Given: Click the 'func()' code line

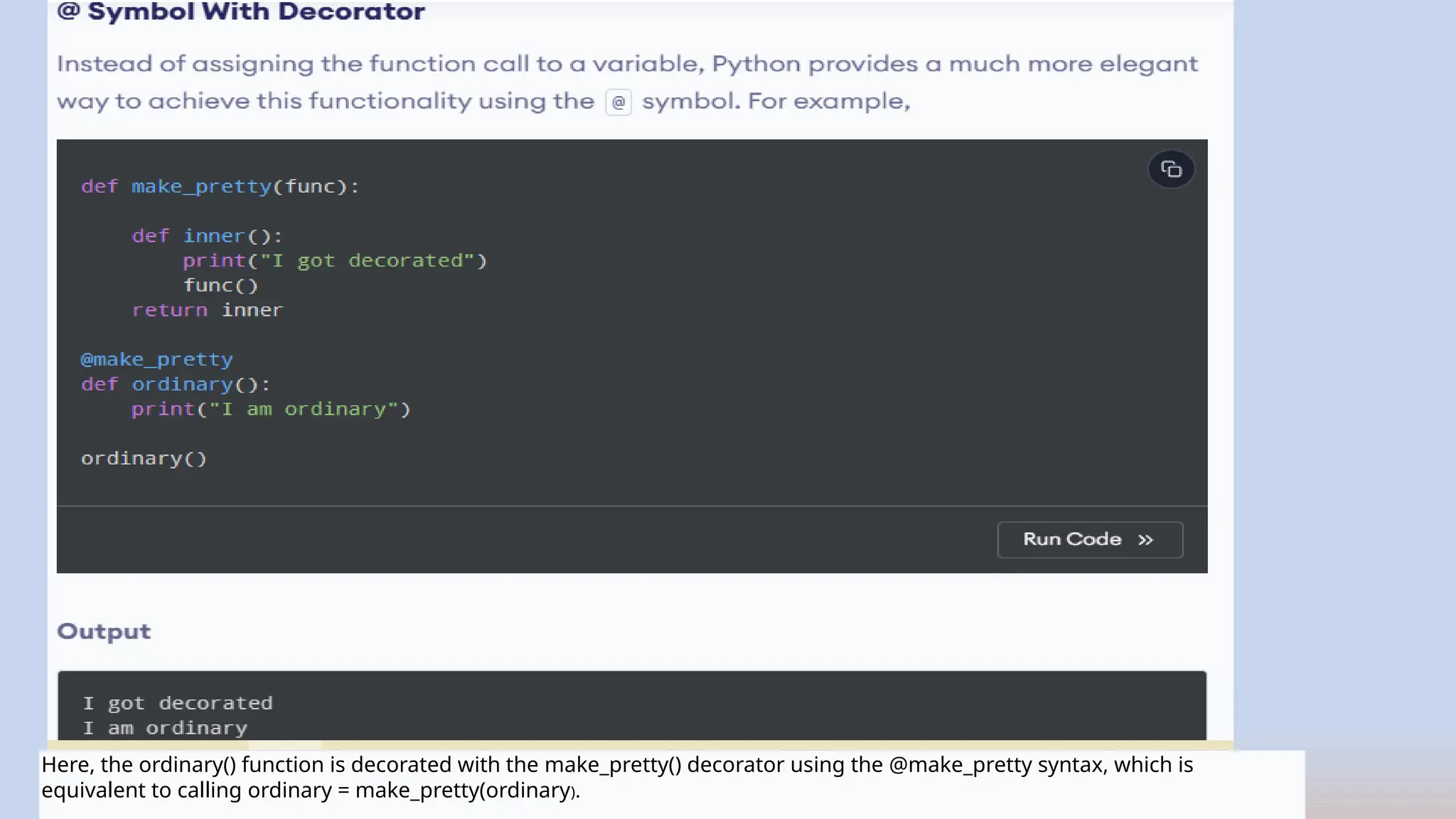Looking at the screenshot, I should (220, 286).
